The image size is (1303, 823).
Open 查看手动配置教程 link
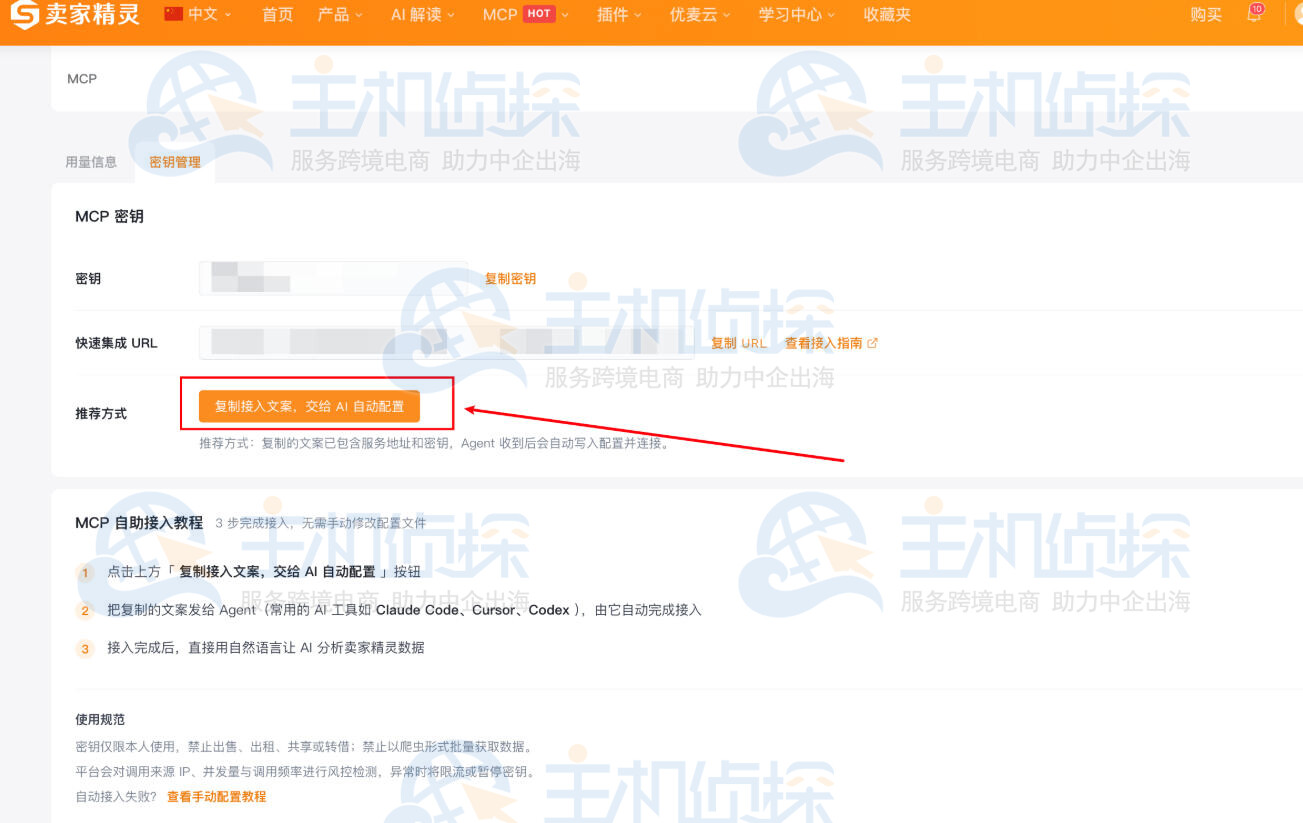pos(216,797)
